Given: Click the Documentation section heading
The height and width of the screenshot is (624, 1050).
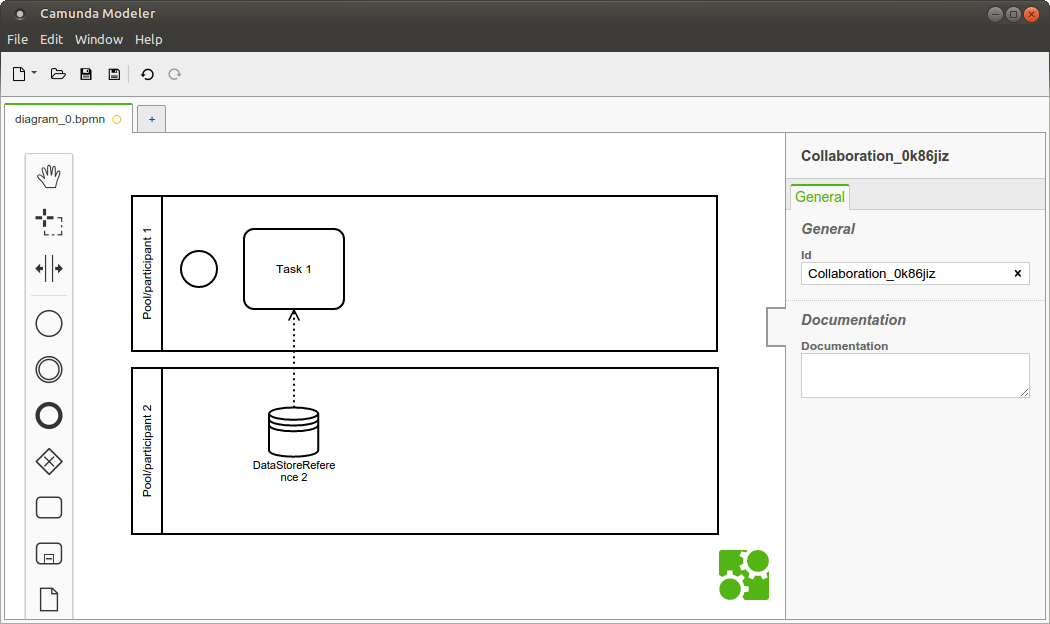Looking at the screenshot, I should pos(854,320).
